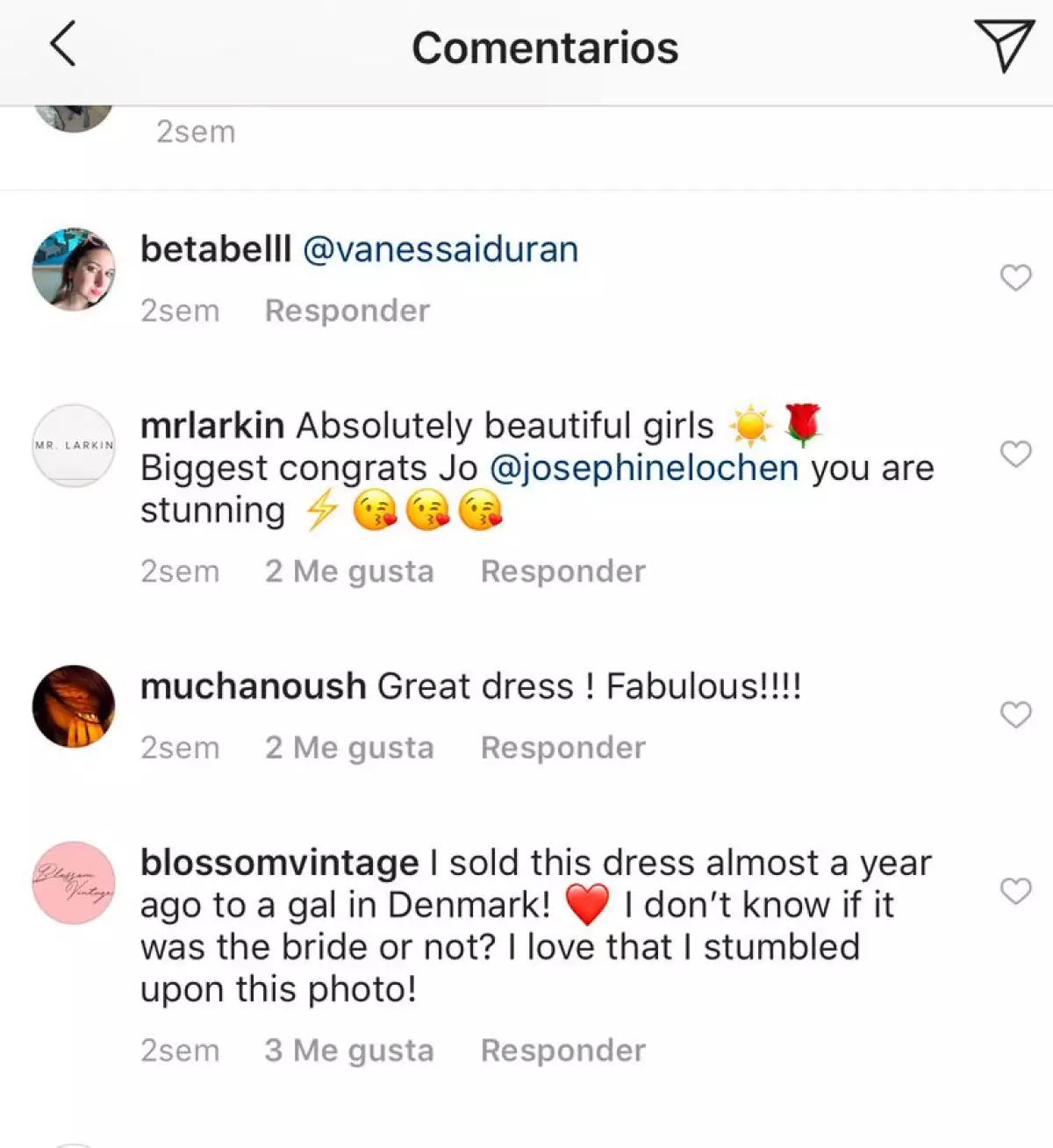The image size is (1053, 1148).
Task: Open Mr. Larkin's profile avatar
Action: click(74, 445)
